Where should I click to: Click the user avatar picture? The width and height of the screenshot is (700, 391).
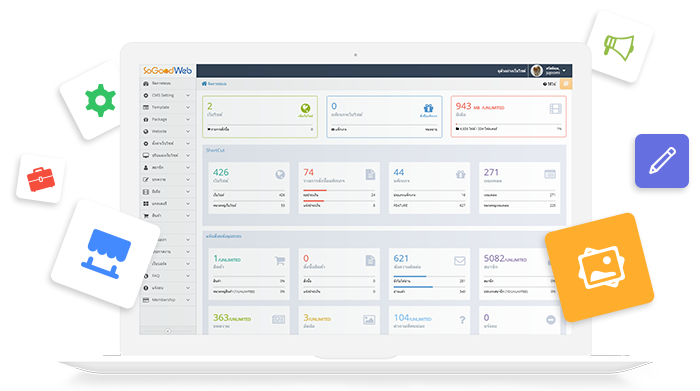537,71
